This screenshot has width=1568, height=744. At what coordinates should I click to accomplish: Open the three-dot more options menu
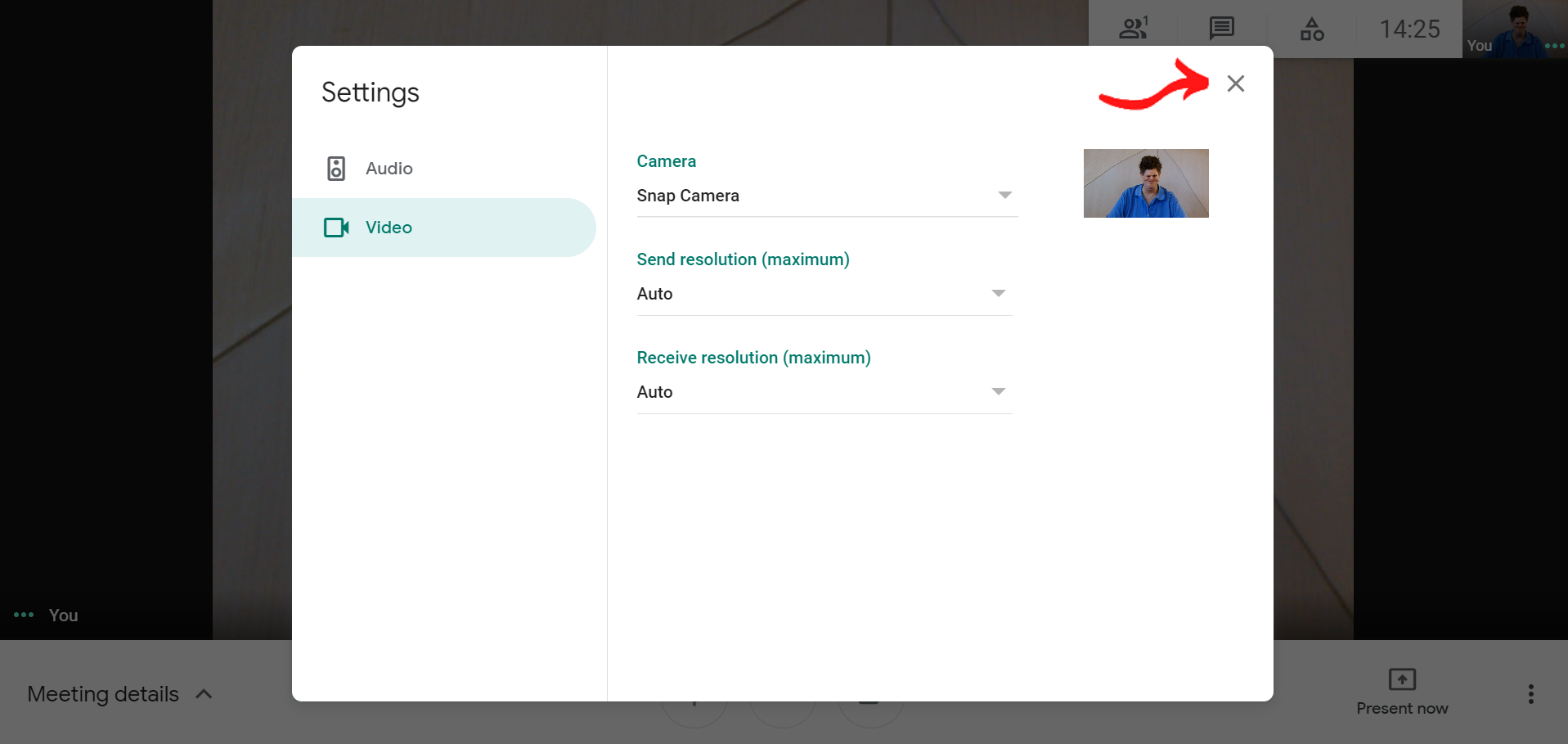tap(1530, 694)
